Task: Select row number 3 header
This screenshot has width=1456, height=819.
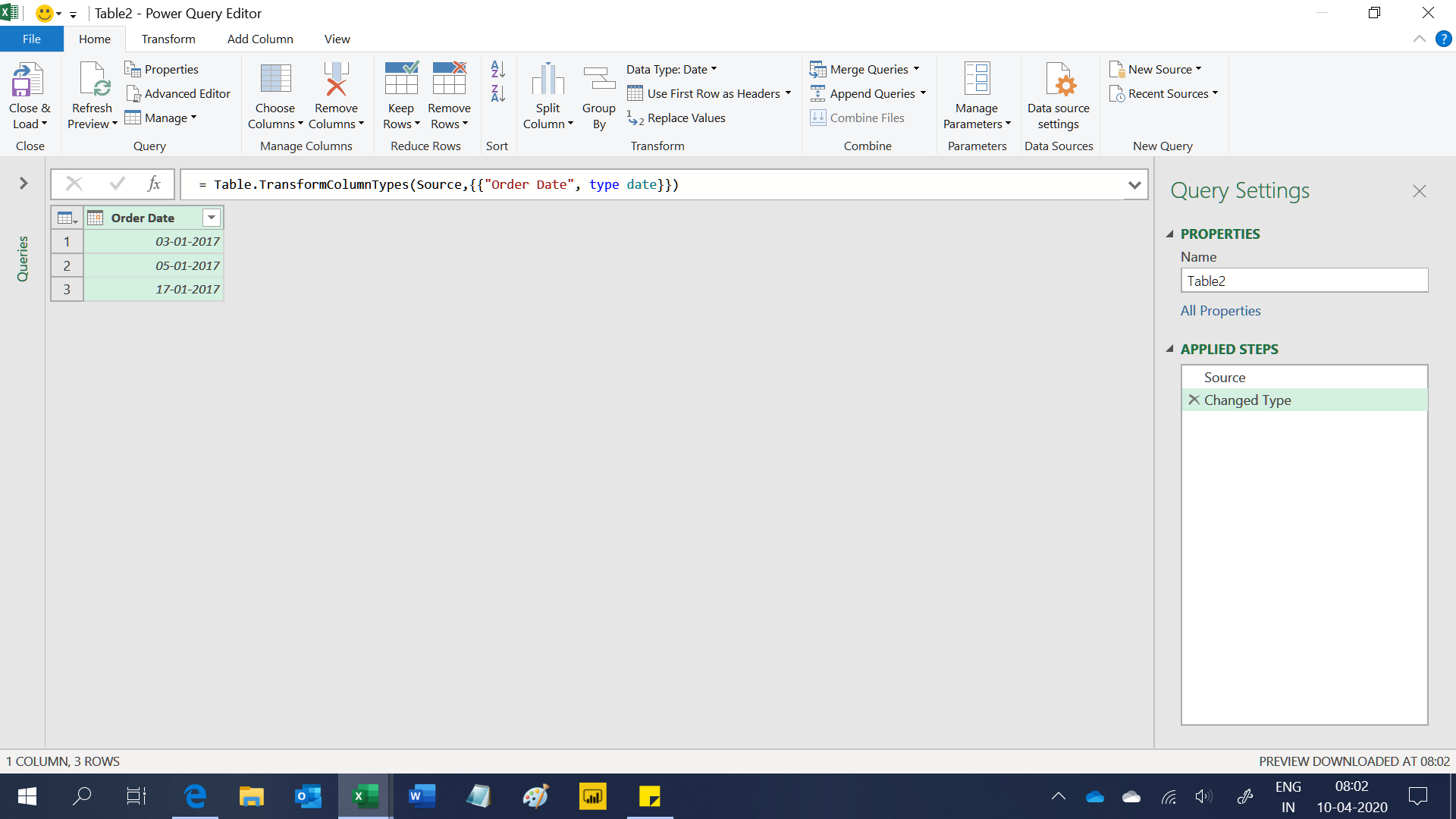Action: [67, 289]
